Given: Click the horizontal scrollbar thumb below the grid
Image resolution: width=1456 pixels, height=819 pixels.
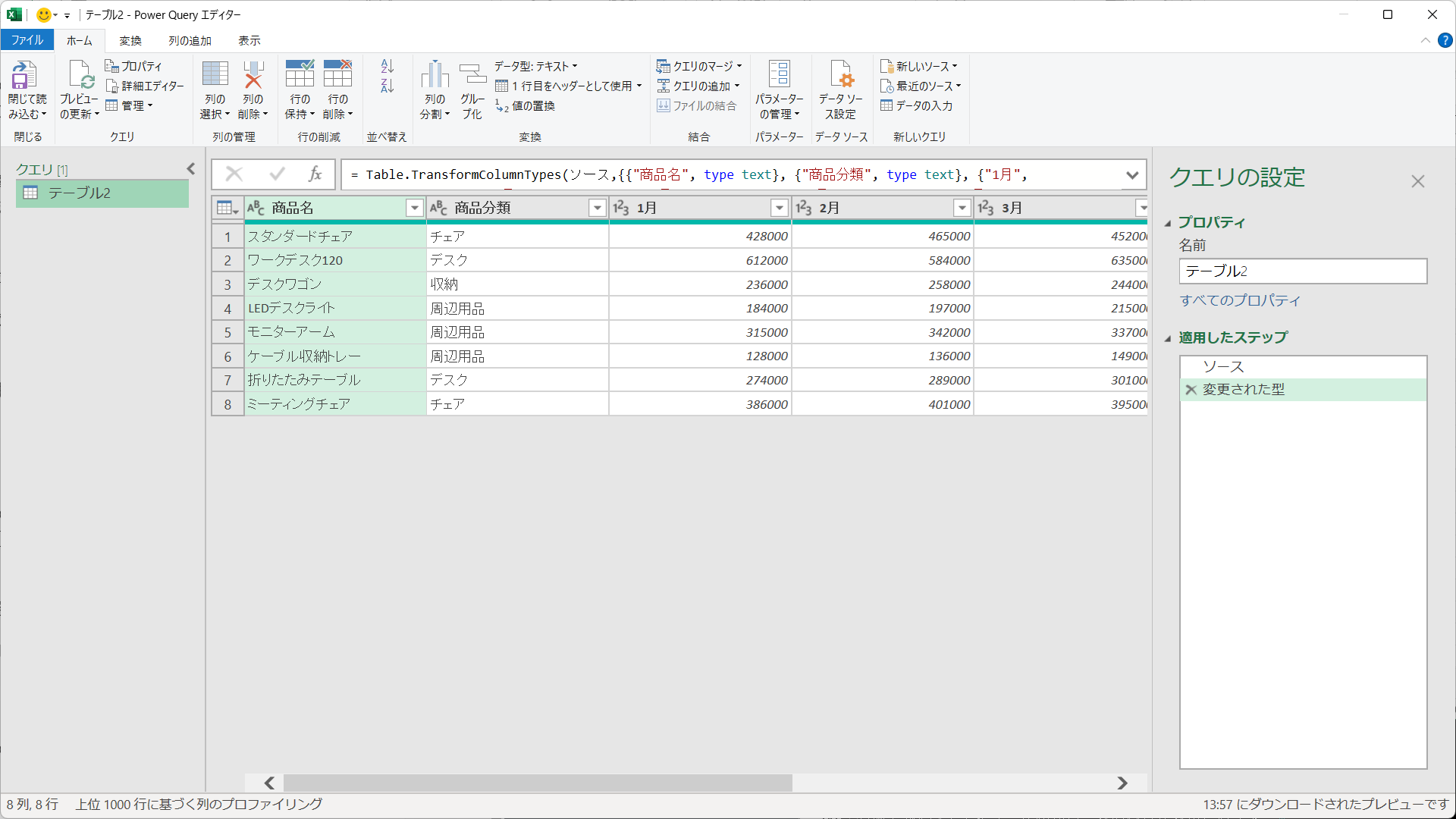Looking at the screenshot, I should (x=538, y=783).
